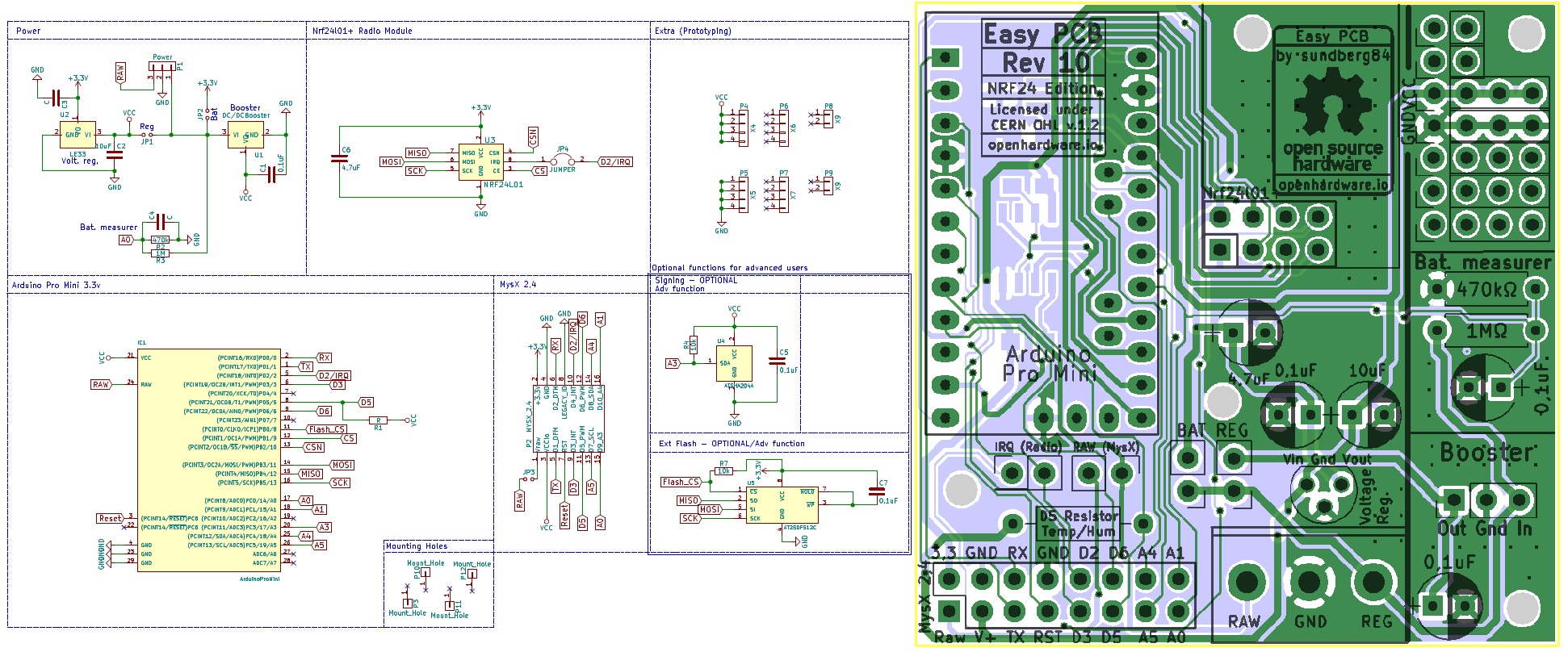Click the large REG pad on the PCB
The height and width of the screenshot is (652, 1568).
click(x=1375, y=583)
